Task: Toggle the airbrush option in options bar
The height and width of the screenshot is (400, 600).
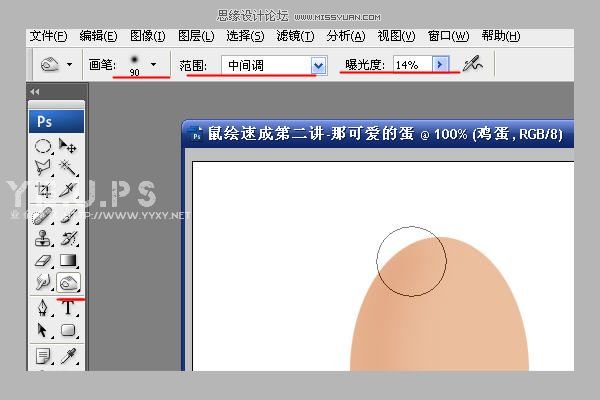Action: click(x=473, y=64)
